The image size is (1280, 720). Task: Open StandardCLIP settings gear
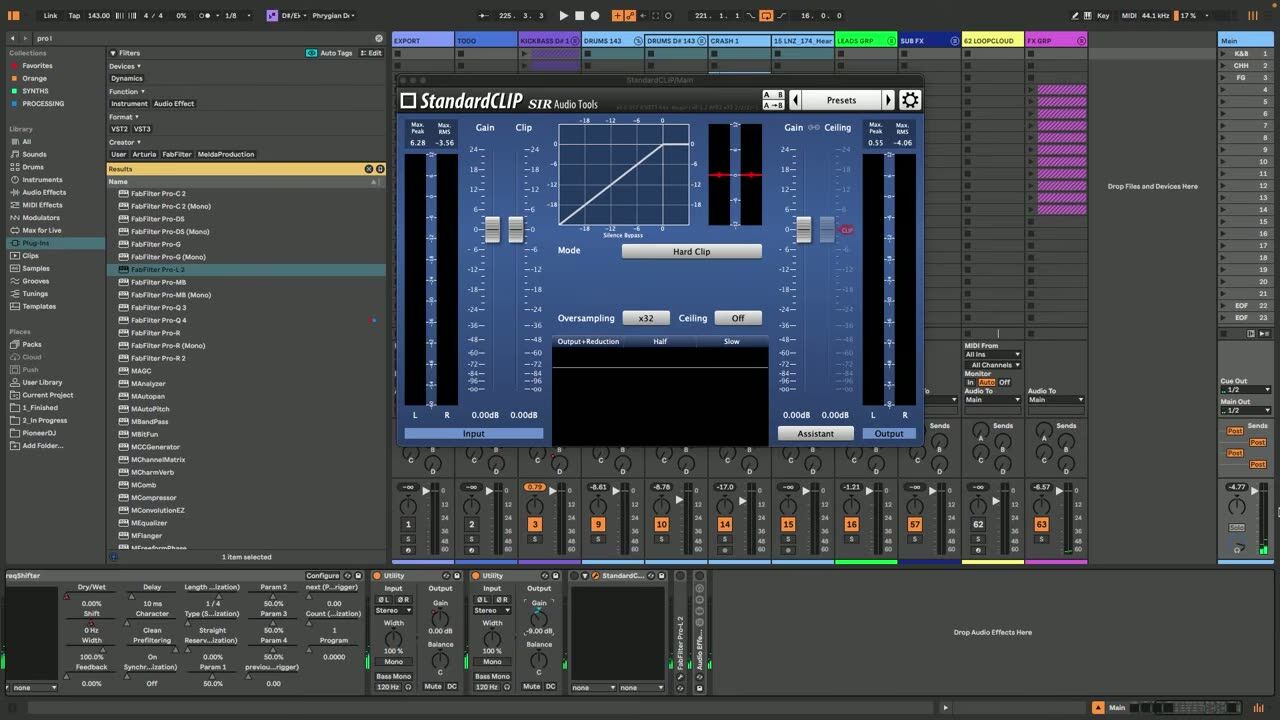point(909,100)
